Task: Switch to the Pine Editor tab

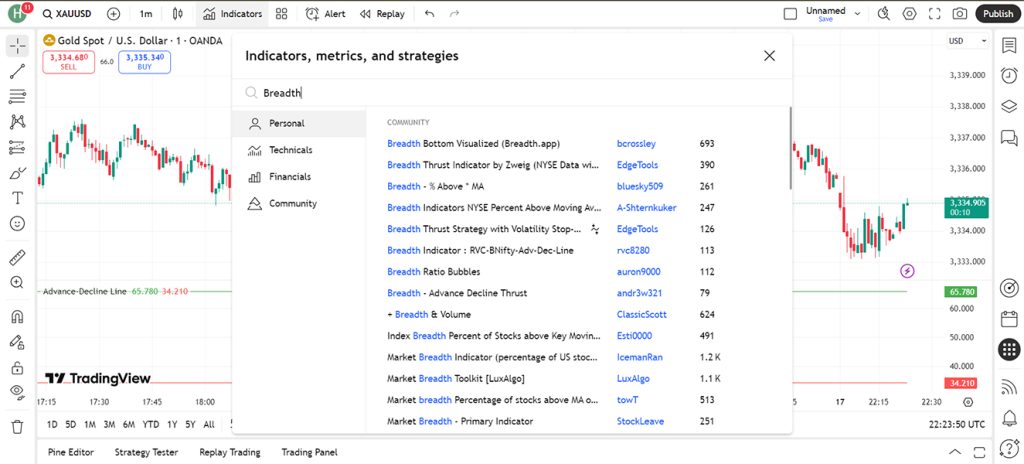Action: tap(71, 452)
